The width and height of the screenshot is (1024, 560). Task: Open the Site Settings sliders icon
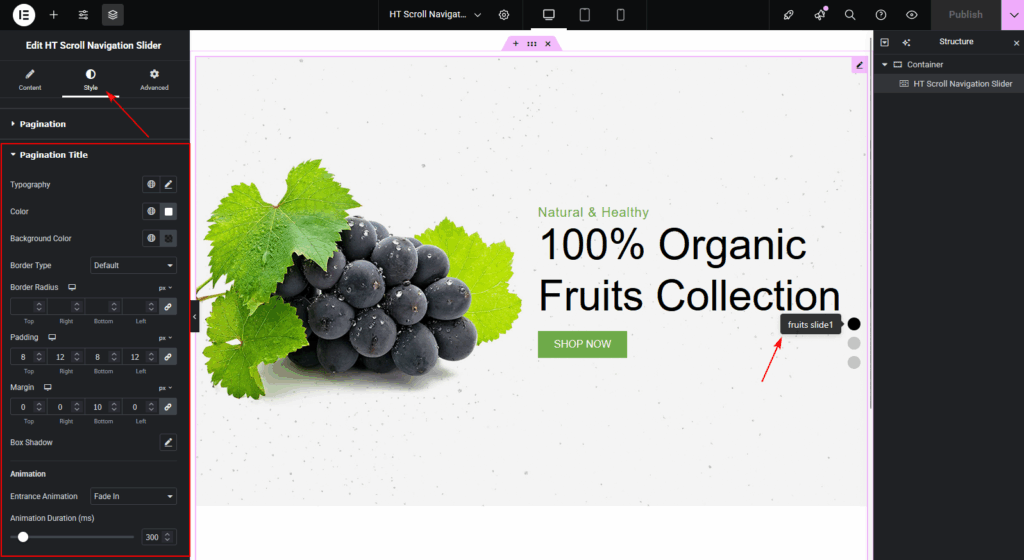(83, 14)
